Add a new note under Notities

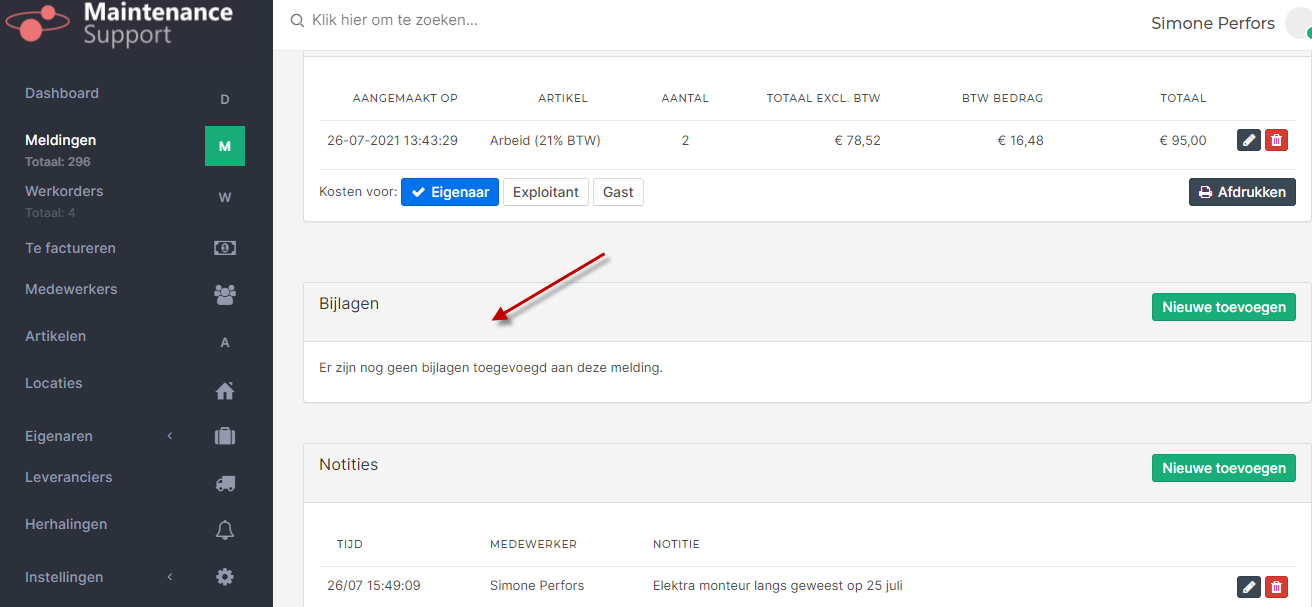(1224, 468)
